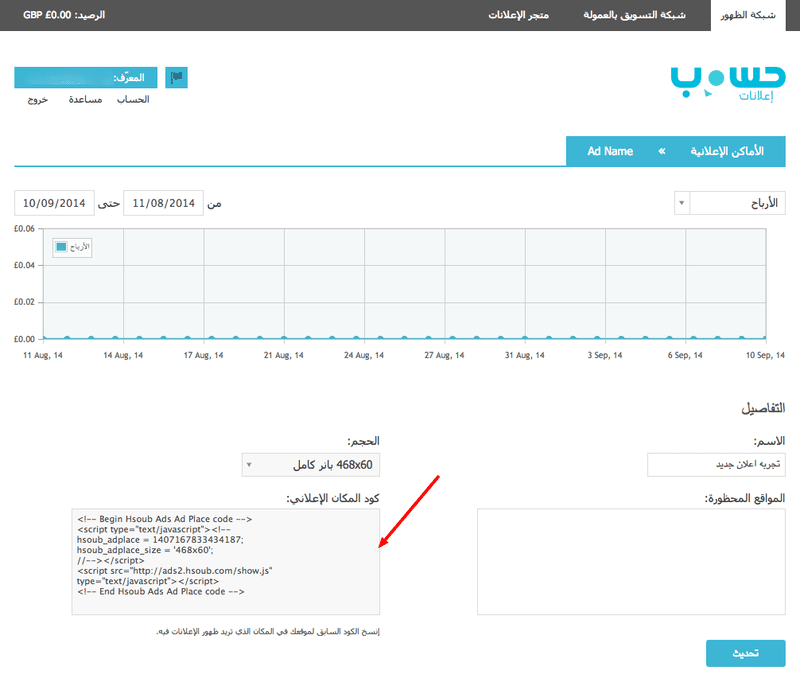Open the الحساب account link
Screen dimensions: 800x682
coord(133,99)
